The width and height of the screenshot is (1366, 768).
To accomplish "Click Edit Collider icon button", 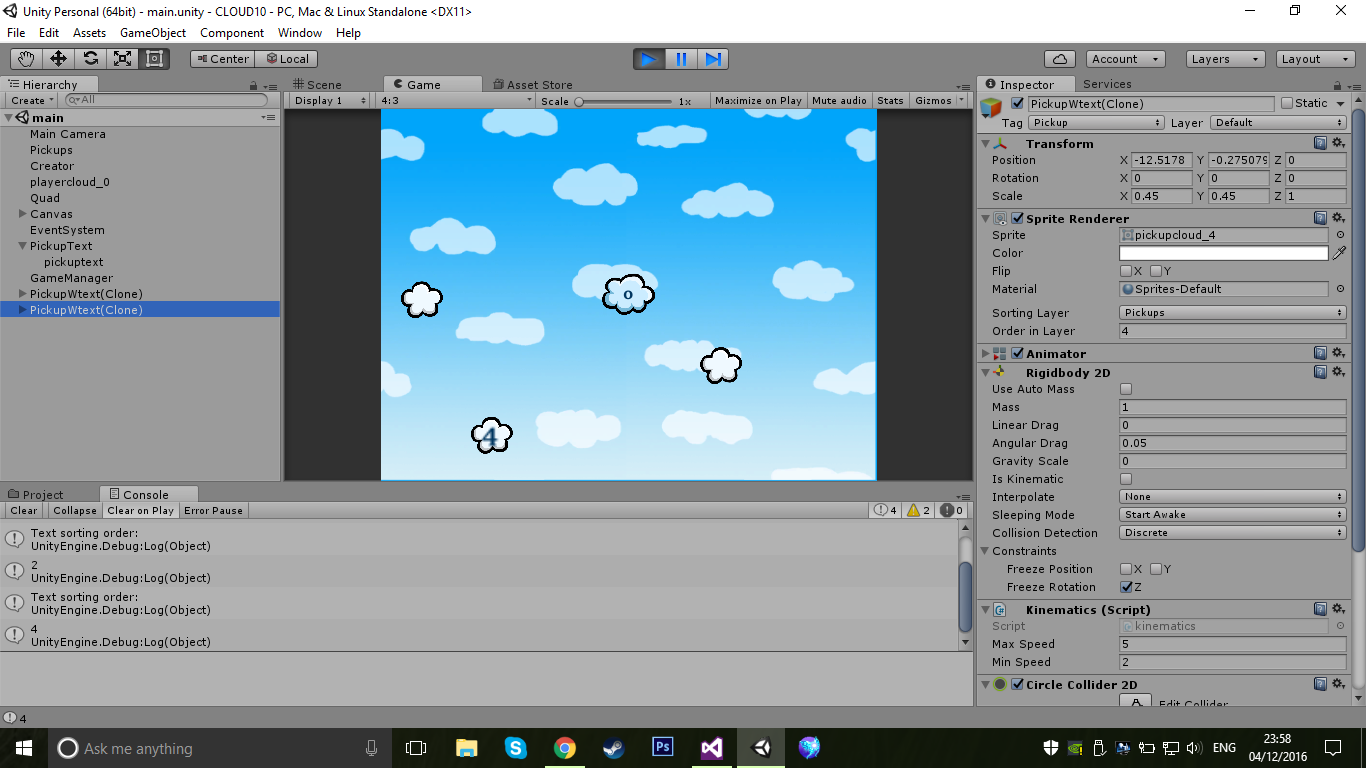I will [1134, 703].
